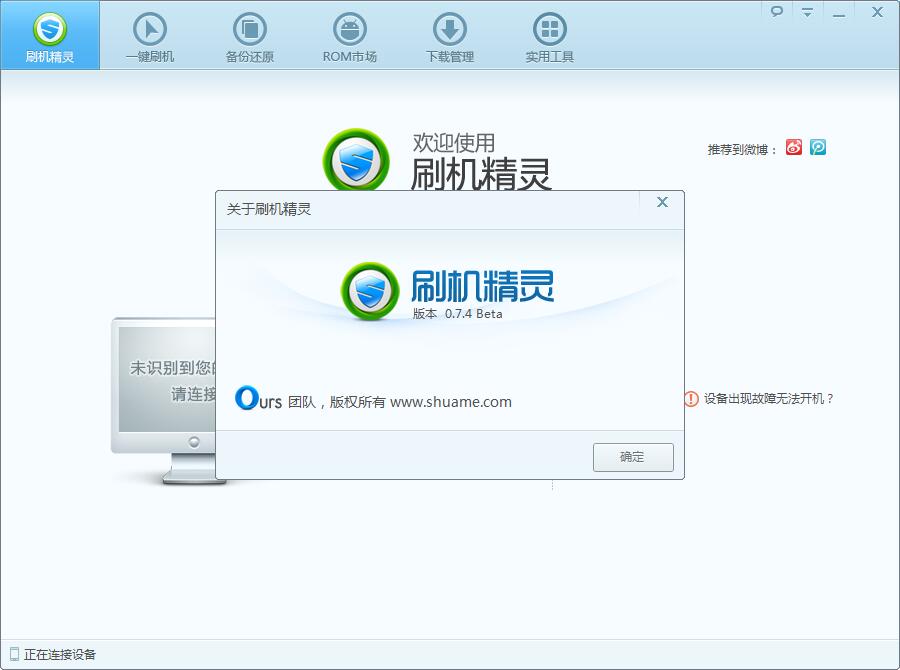Open the title bar dropdown menu arrow
Viewport: 900px width, 670px height.
807,11
